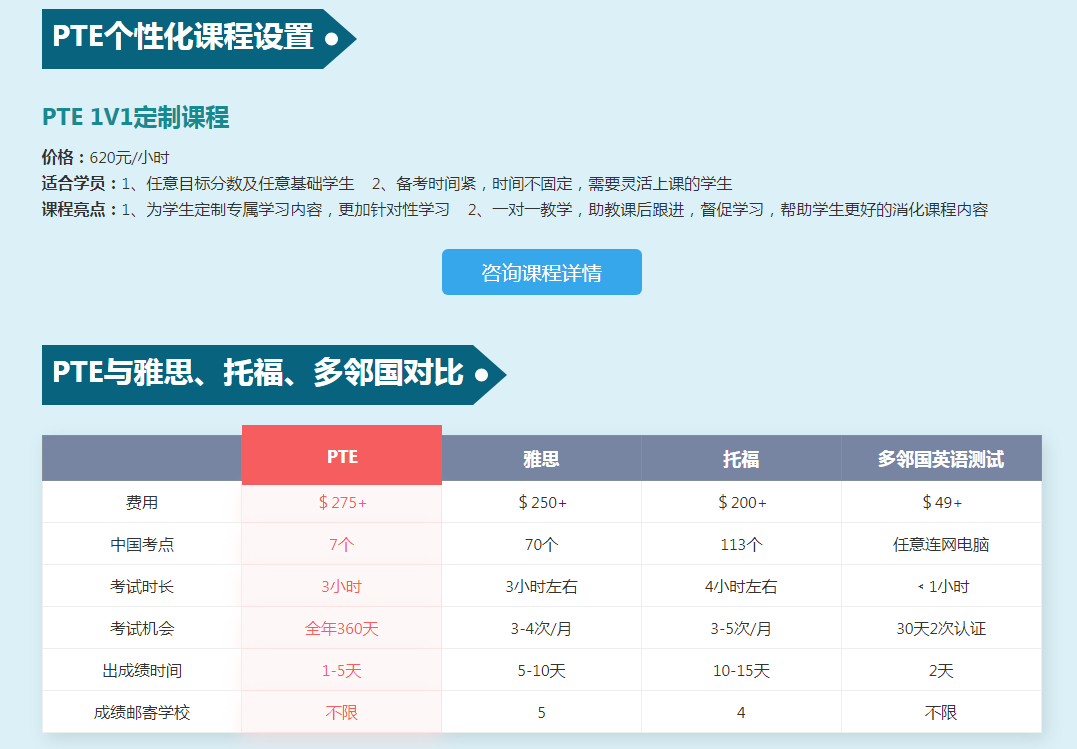Click the 10-15天 result time cell
The height and width of the screenshot is (749, 1077).
pos(742,670)
